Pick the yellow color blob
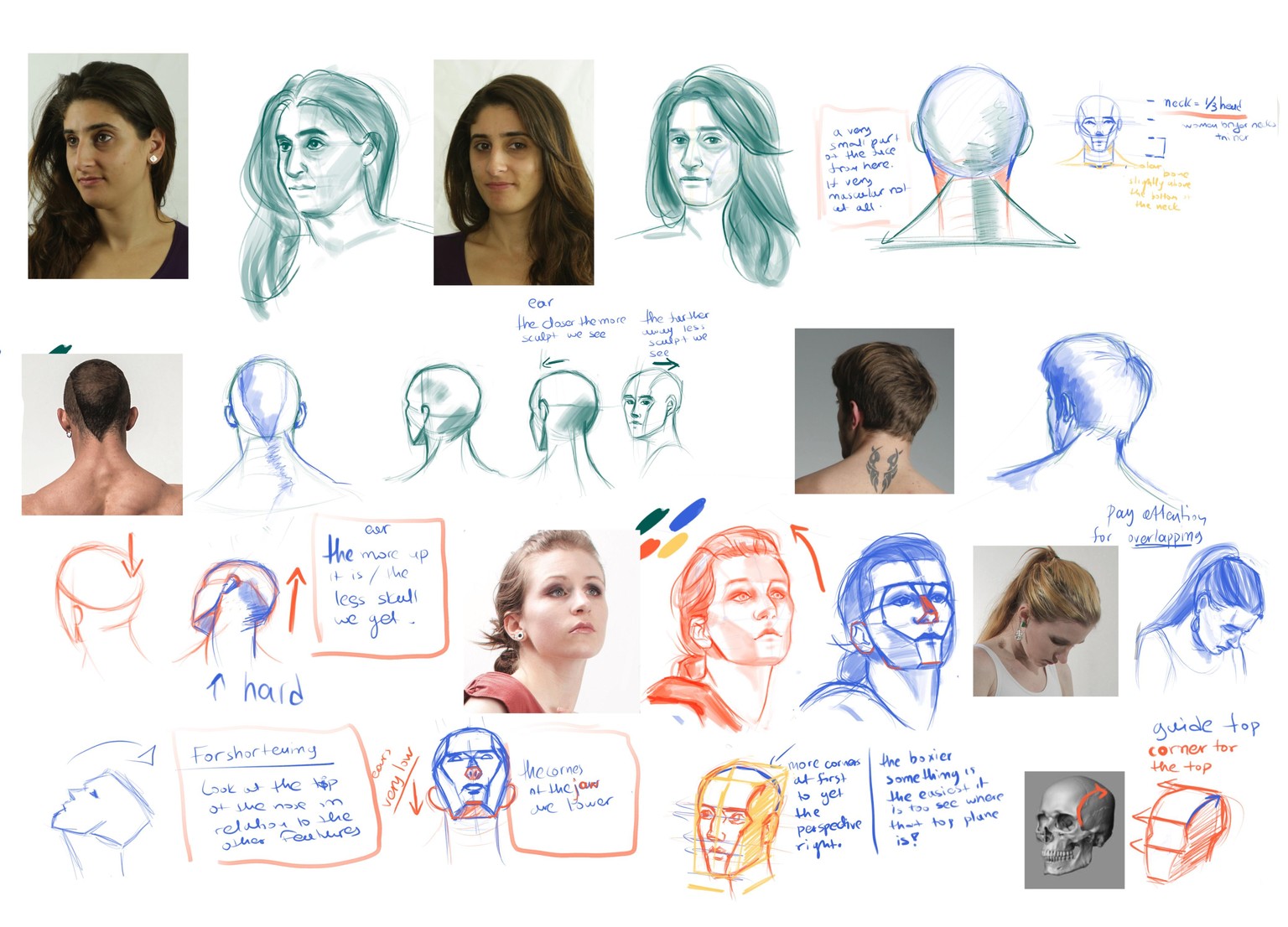The width and height of the screenshot is (1288, 927). (673, 546)
